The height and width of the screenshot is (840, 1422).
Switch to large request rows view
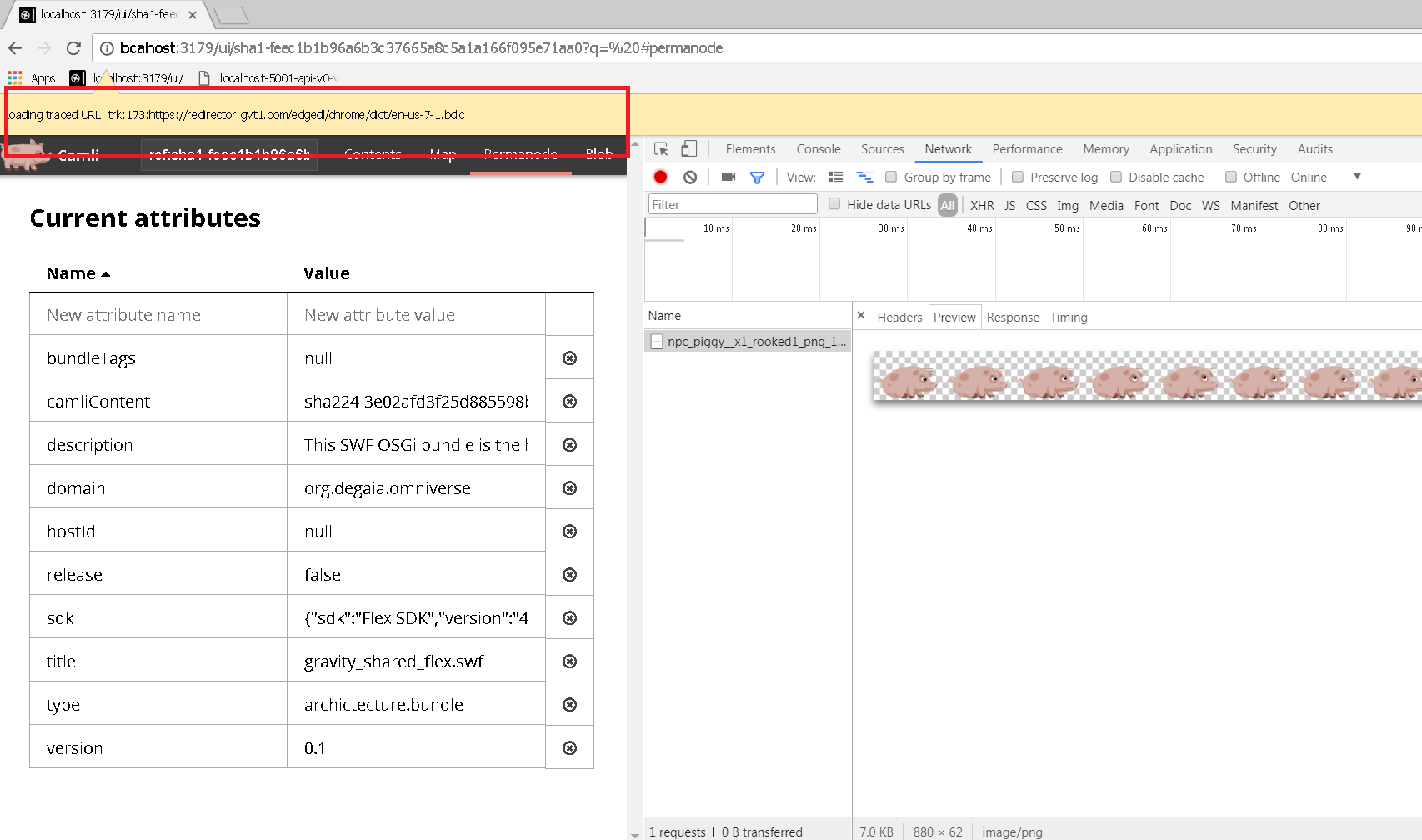(x=835, y=177)
